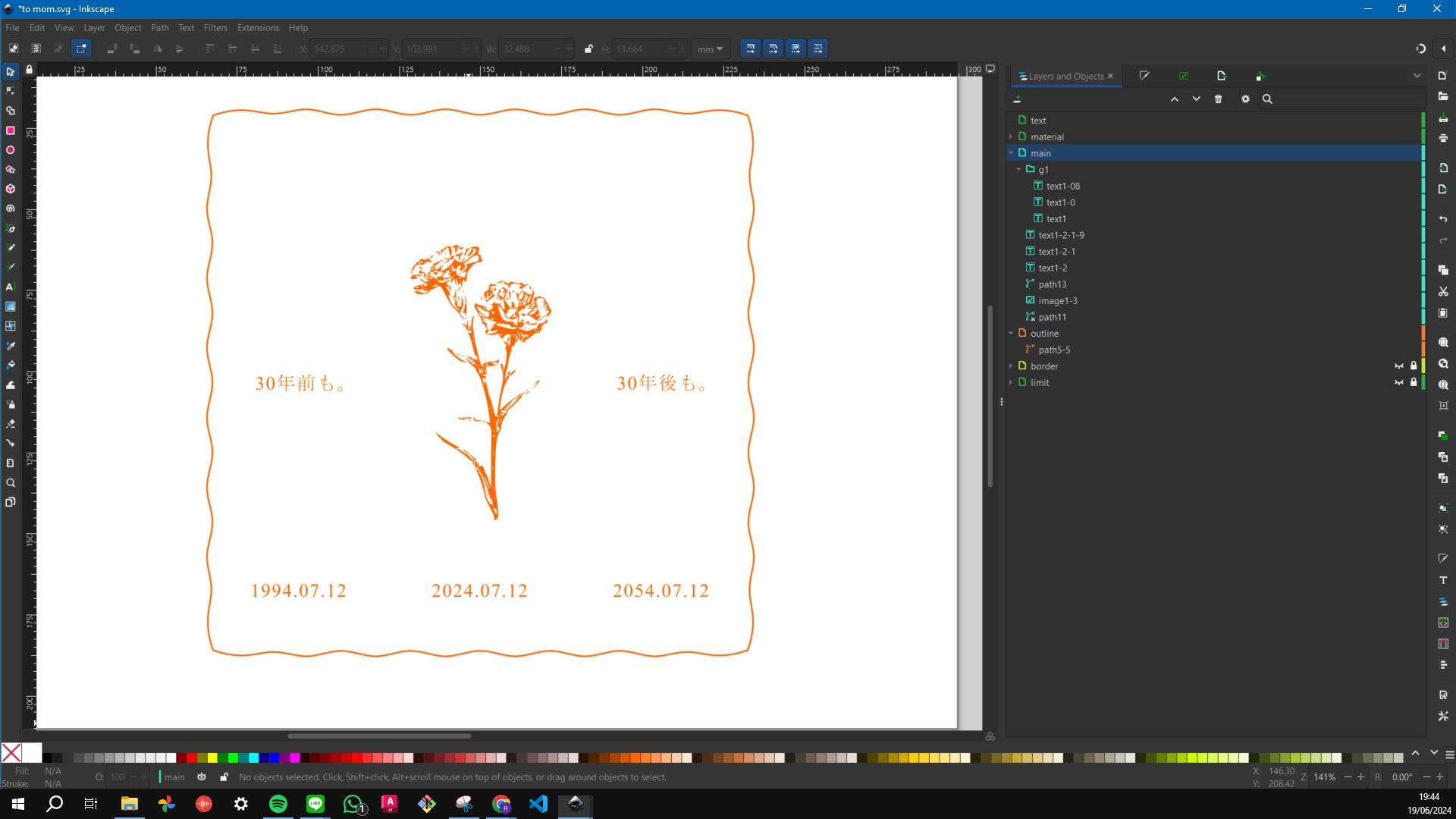Open the Path menu

[x=159, y=27]
